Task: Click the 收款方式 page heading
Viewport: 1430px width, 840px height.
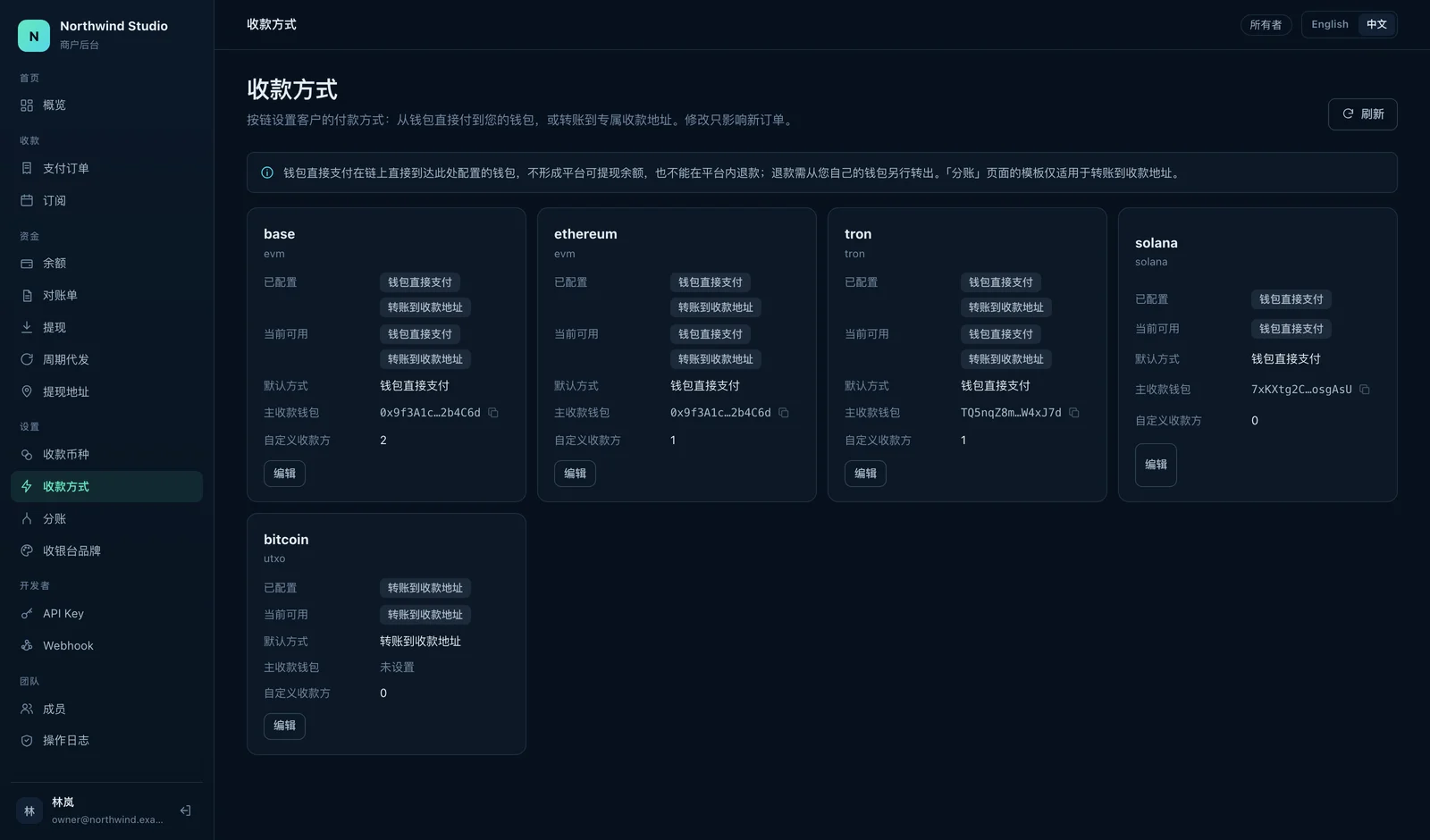Action: coord(292,89)
